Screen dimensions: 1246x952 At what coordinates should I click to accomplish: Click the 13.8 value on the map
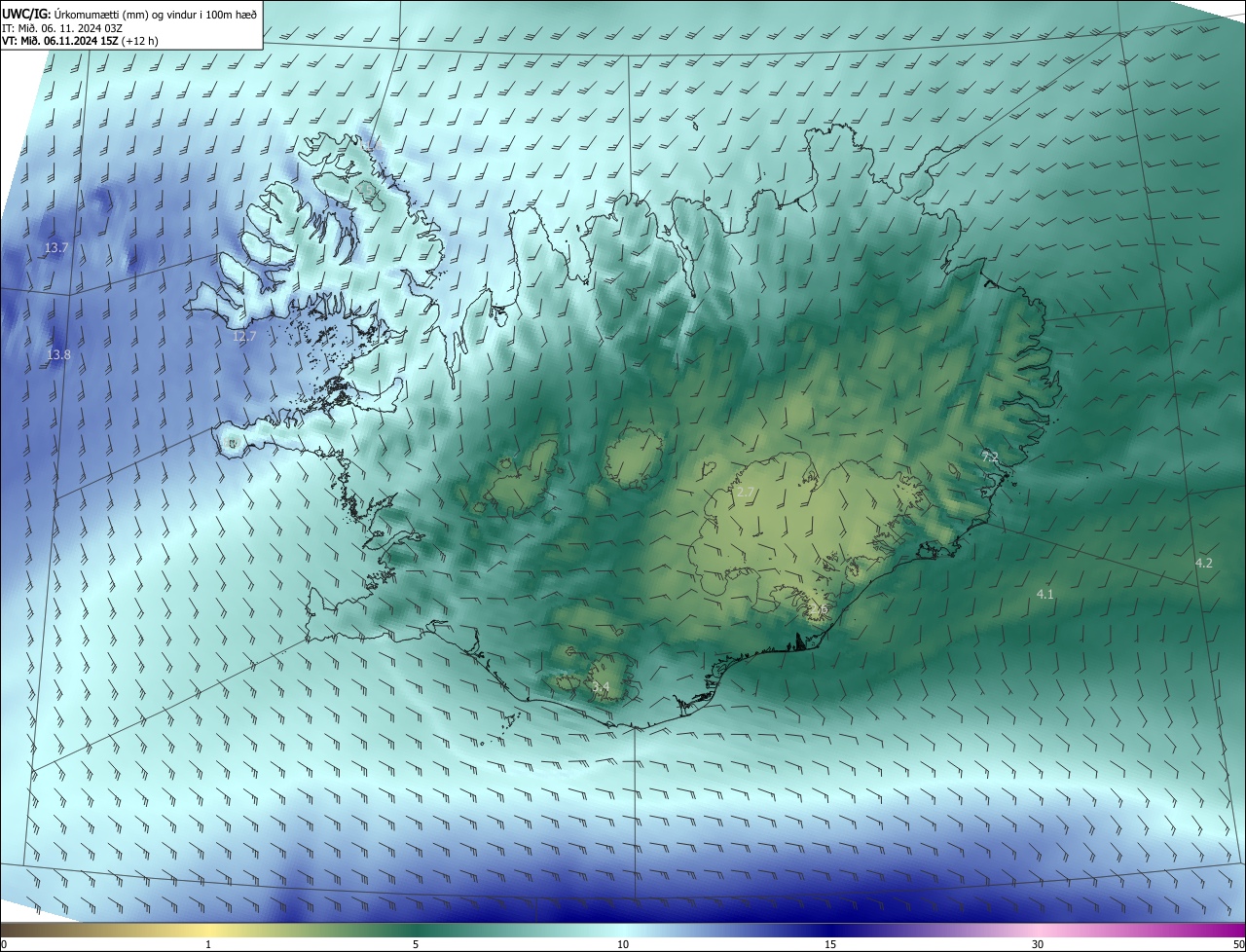pos(58,355)
